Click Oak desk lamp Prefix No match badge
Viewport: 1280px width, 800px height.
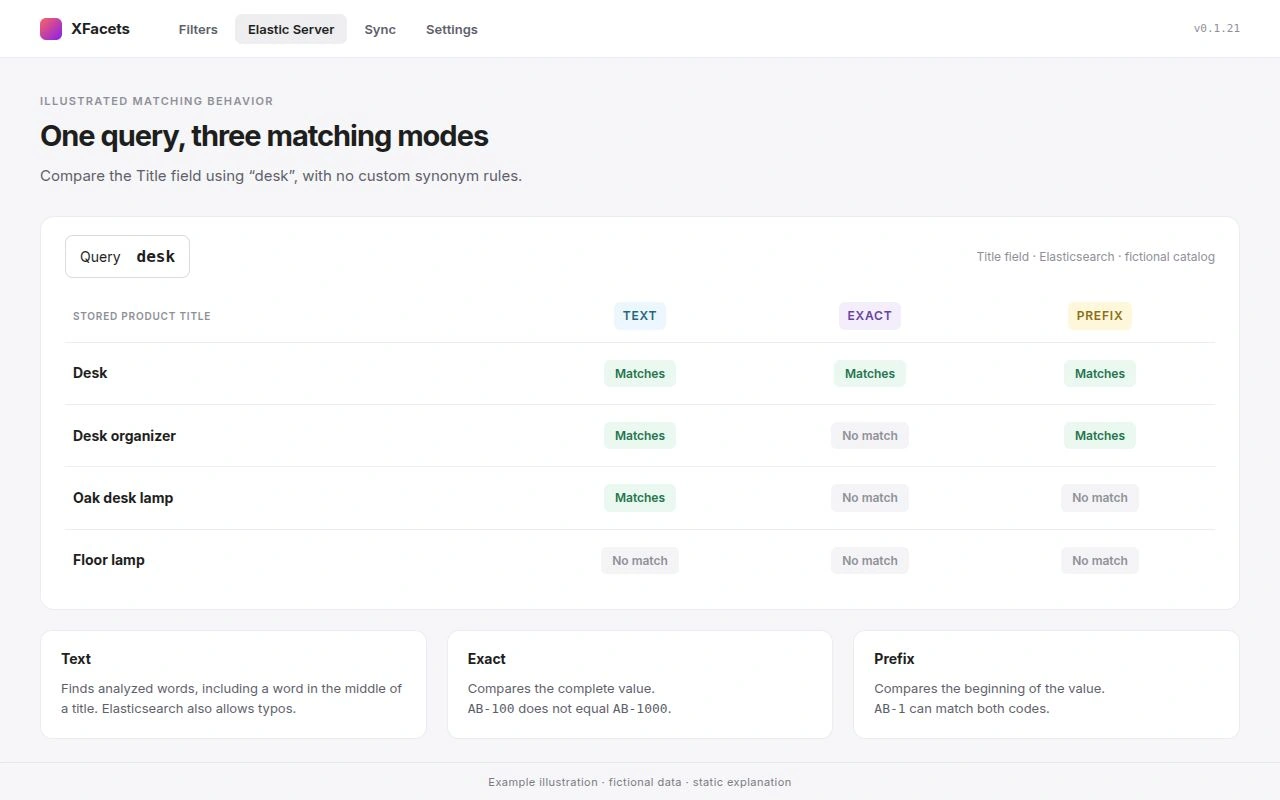(x=1100, y=498)
